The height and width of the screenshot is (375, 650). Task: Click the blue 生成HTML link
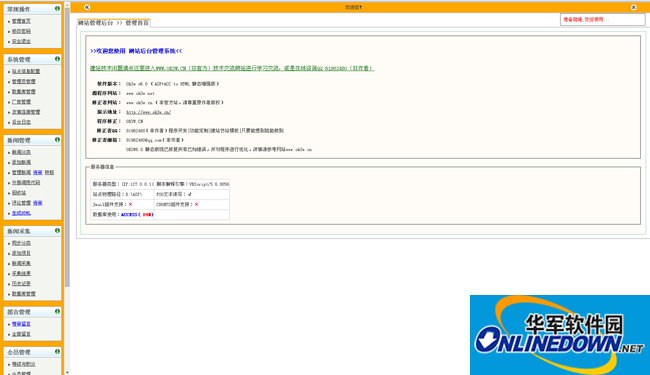tap(21, 213)
